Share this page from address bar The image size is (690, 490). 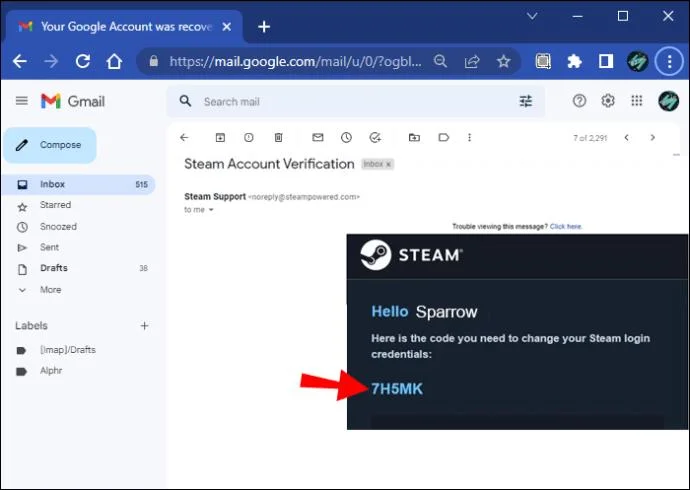coord(472,62)
